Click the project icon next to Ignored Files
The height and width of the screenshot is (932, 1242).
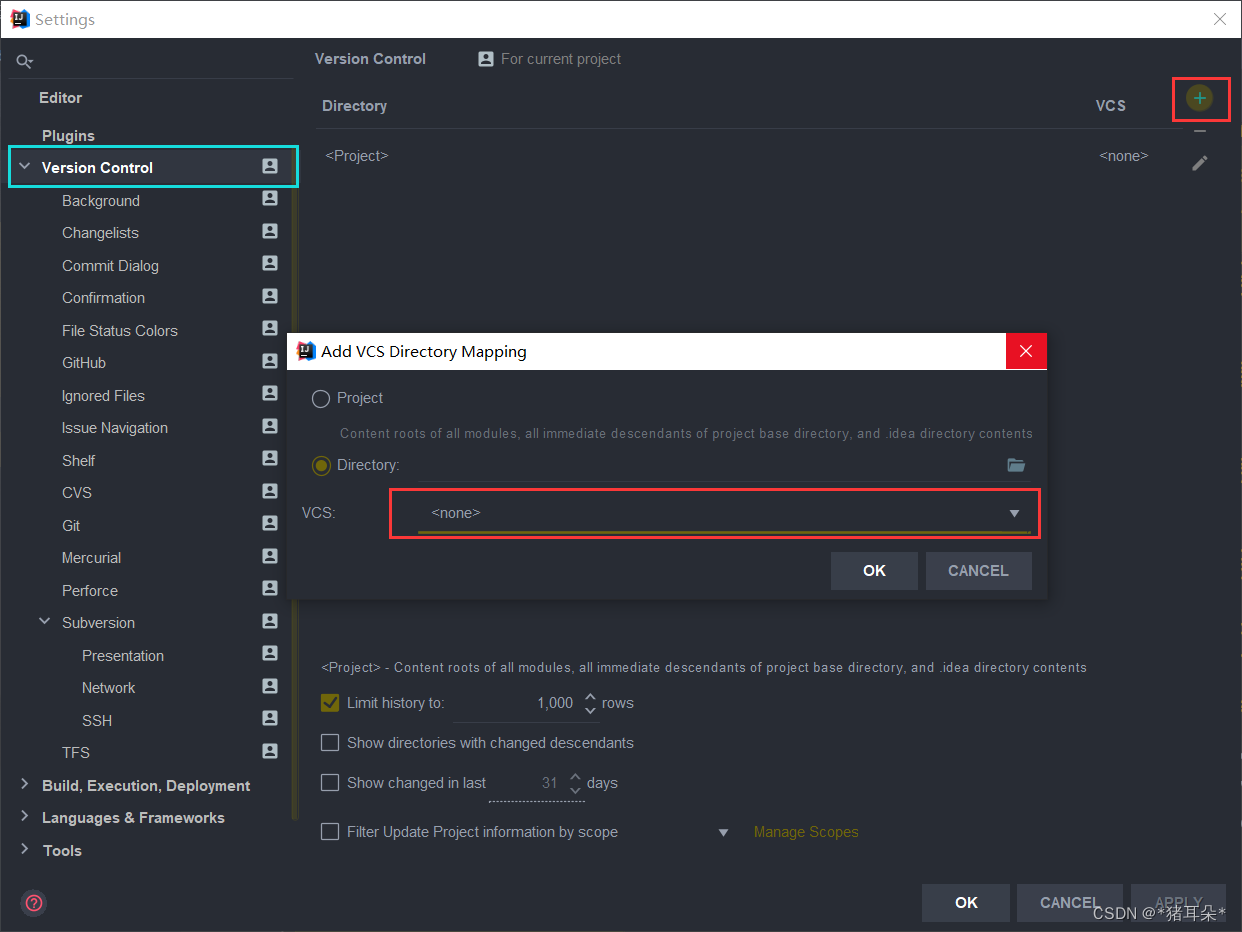[x=270, y=394]
